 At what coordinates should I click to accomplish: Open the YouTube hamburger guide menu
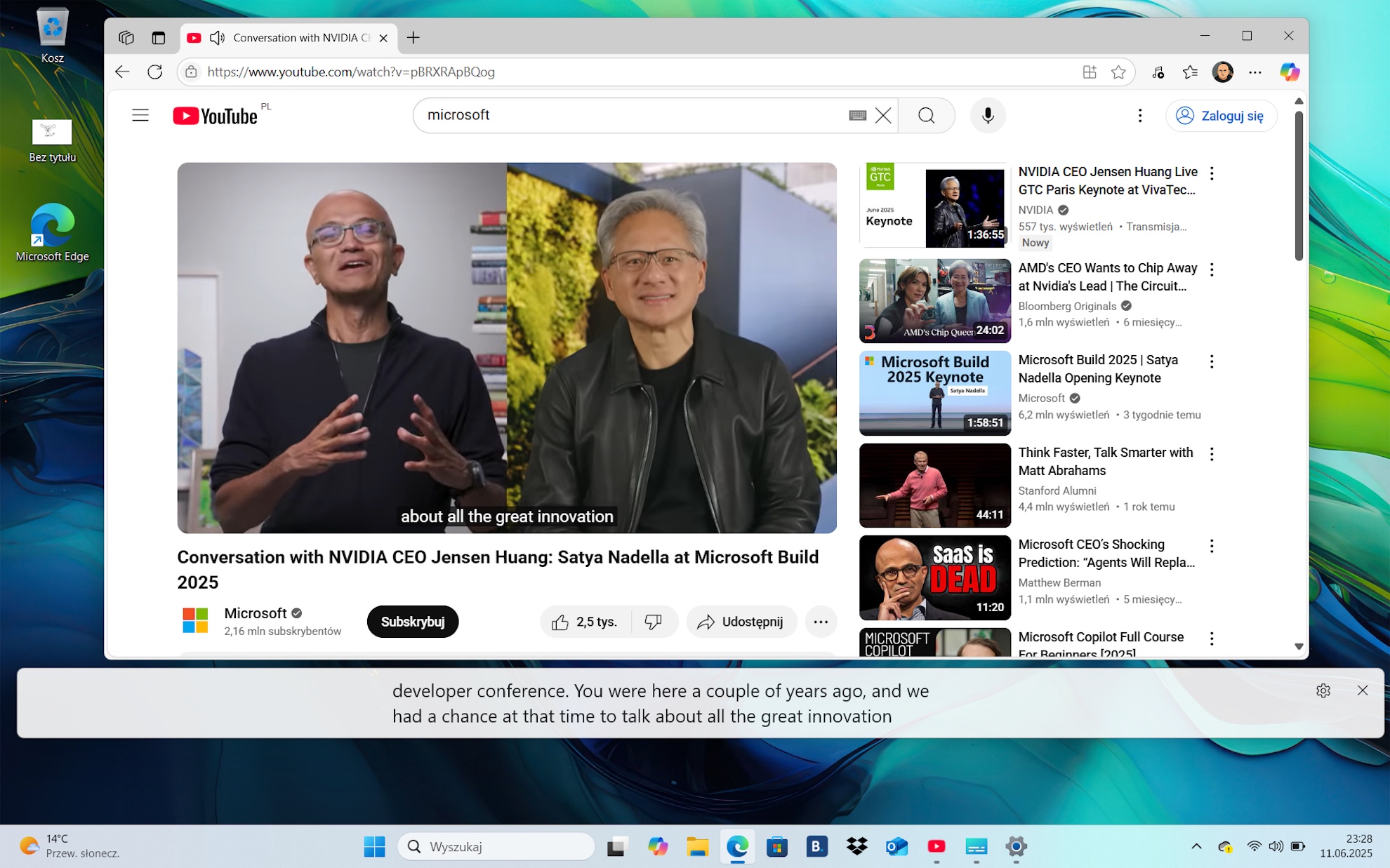[x=140, y=115]
